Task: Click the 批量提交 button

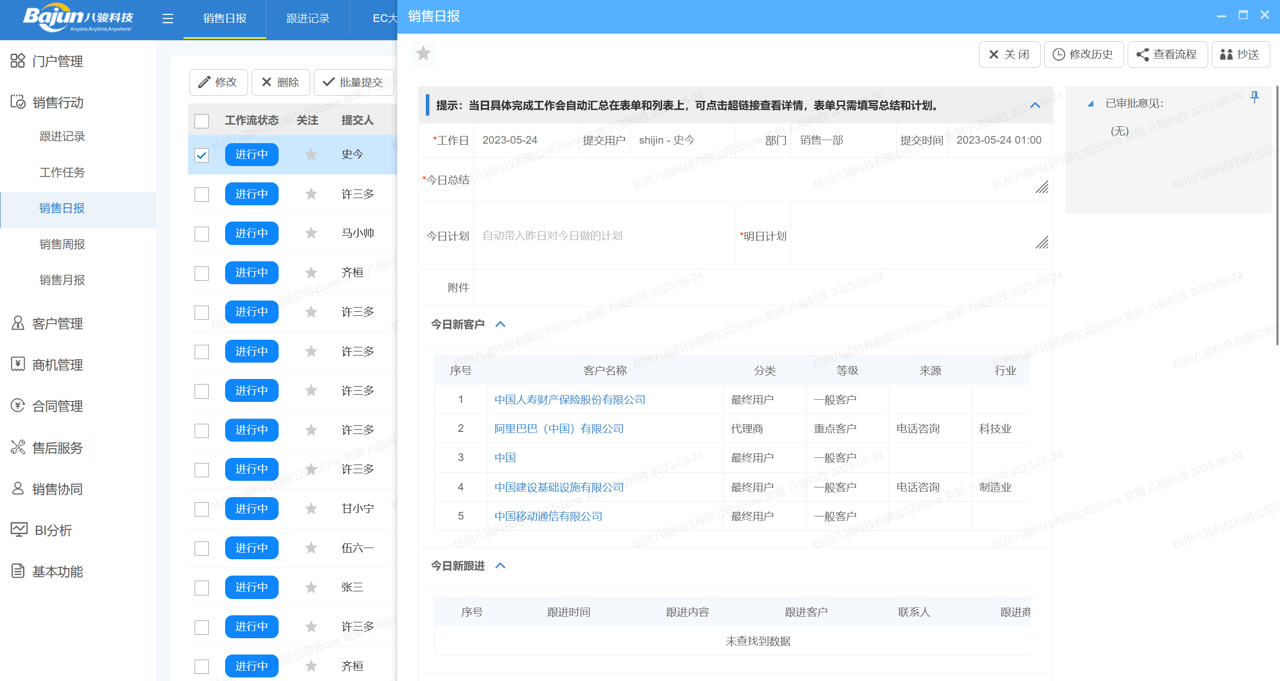Action: click(x=354, y=81)
